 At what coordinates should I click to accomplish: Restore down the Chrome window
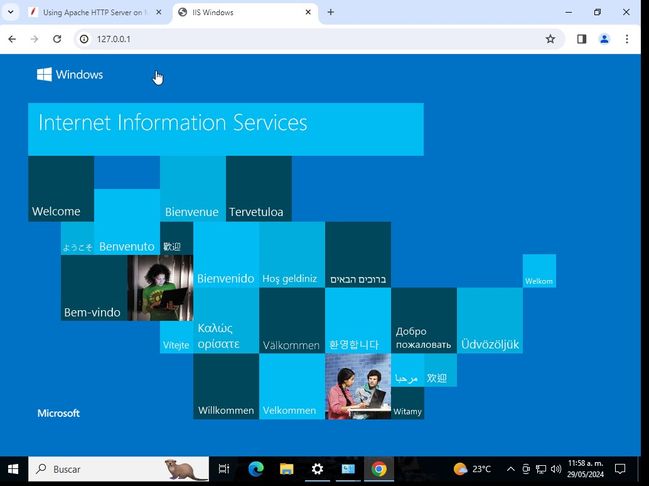click(597, 12)
